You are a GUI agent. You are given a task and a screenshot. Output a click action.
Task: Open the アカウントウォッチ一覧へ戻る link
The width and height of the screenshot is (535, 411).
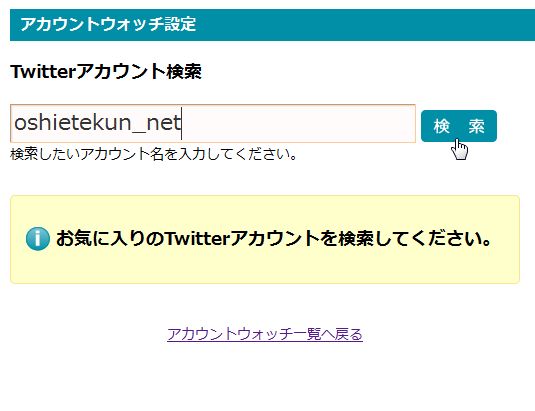tap(265, 334)
